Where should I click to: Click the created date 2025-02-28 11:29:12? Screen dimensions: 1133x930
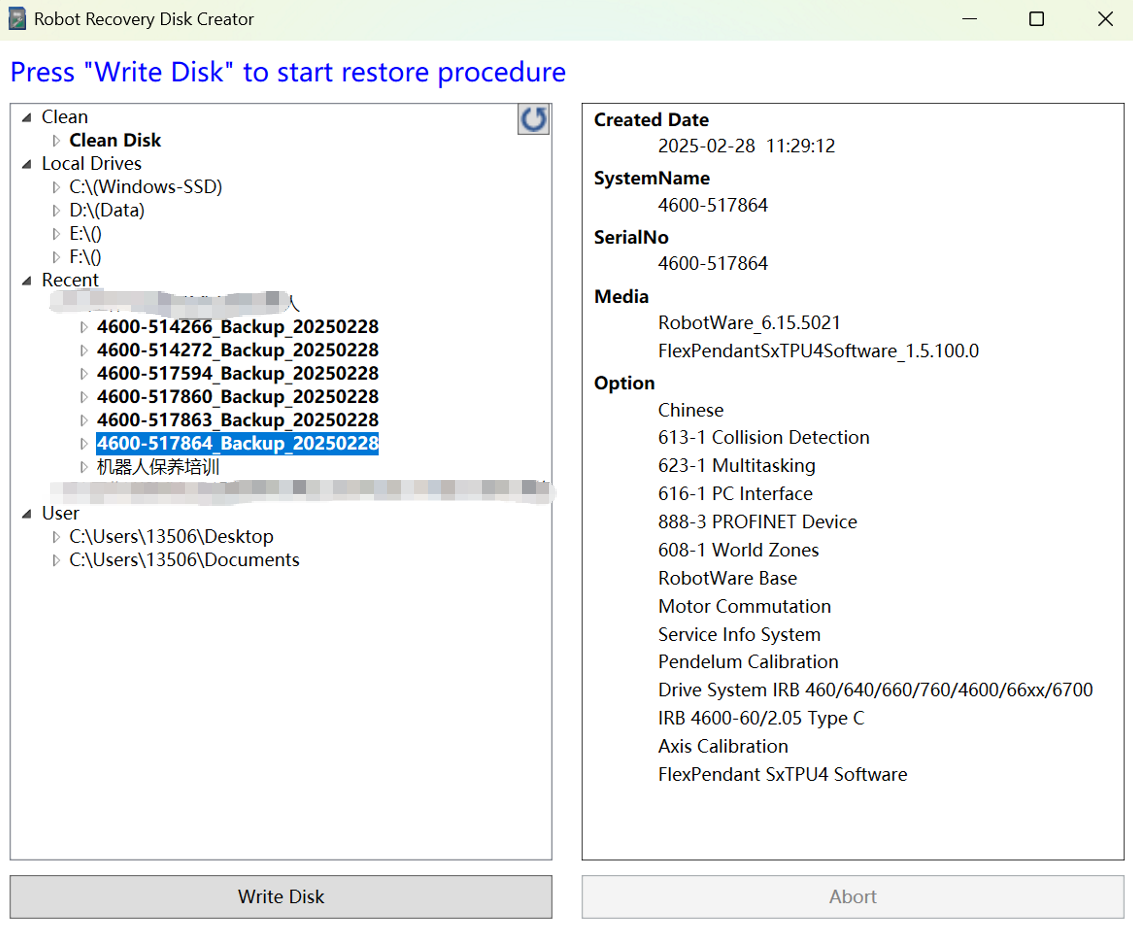(746, 146)
